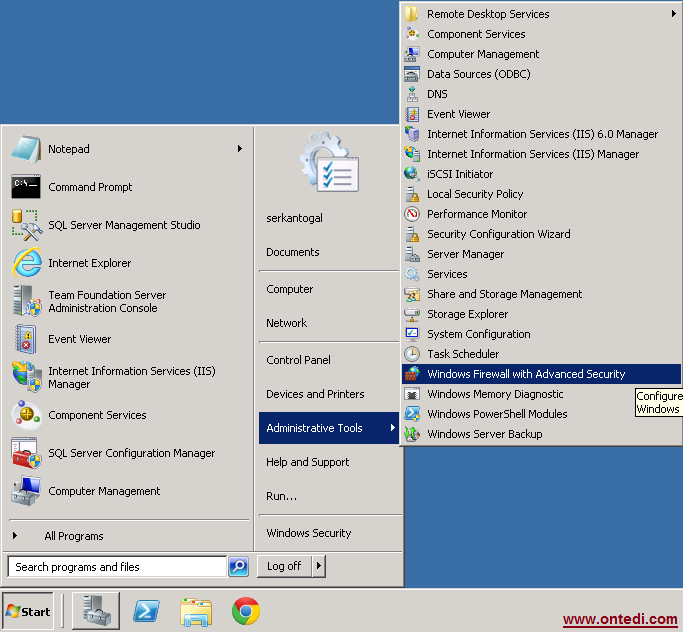Open Server Manager from Administrative Tools submenu
The image size is (683, 632).
[x=541, y=254]
